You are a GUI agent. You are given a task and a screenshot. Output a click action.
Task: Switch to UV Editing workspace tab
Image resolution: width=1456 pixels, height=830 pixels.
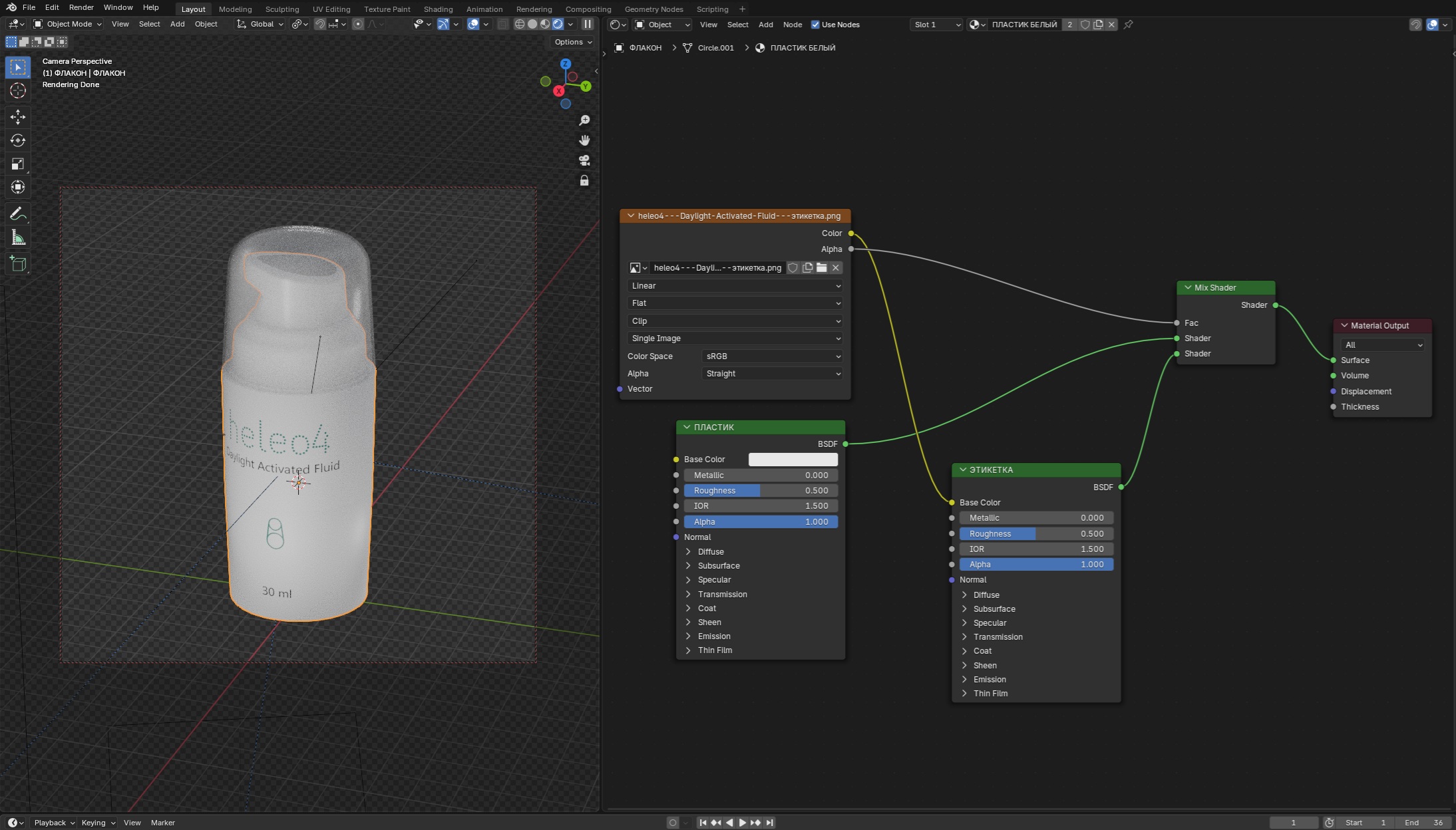pos(331,9)
